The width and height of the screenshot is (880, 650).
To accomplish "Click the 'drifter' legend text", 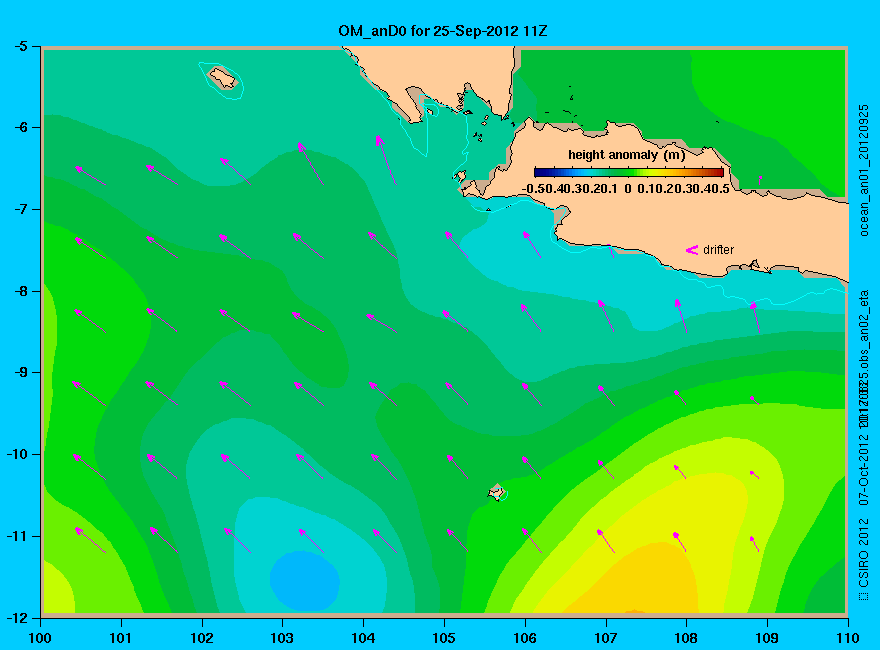I will click(x=718, y=250).
